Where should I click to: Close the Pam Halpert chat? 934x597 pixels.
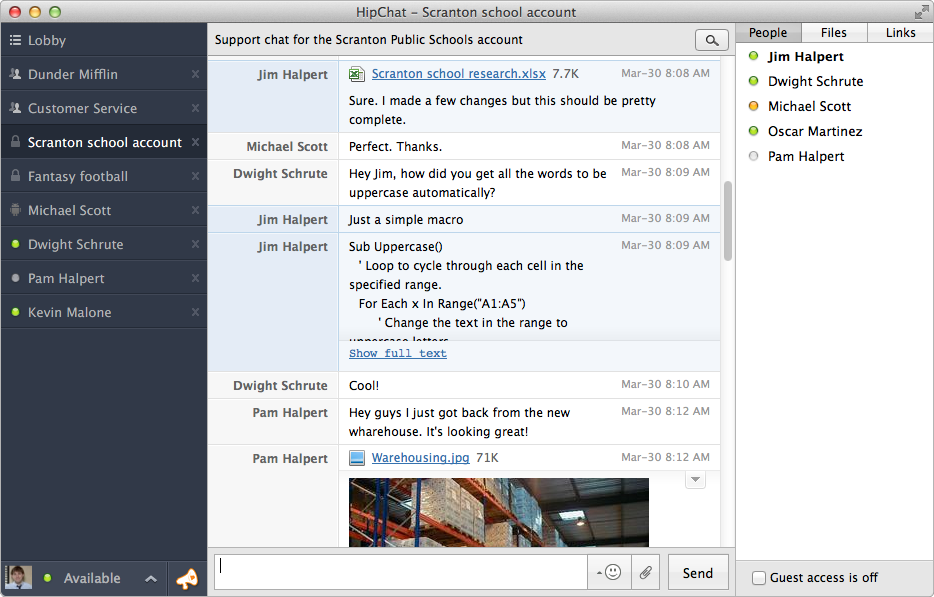click(x=195, y=278)
